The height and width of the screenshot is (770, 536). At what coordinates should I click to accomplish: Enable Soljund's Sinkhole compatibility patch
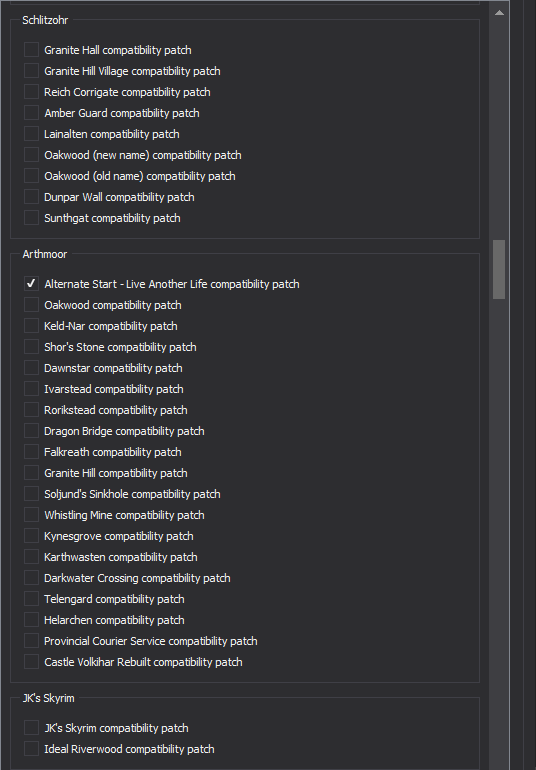pyautogui.click(x=31, y=494)
